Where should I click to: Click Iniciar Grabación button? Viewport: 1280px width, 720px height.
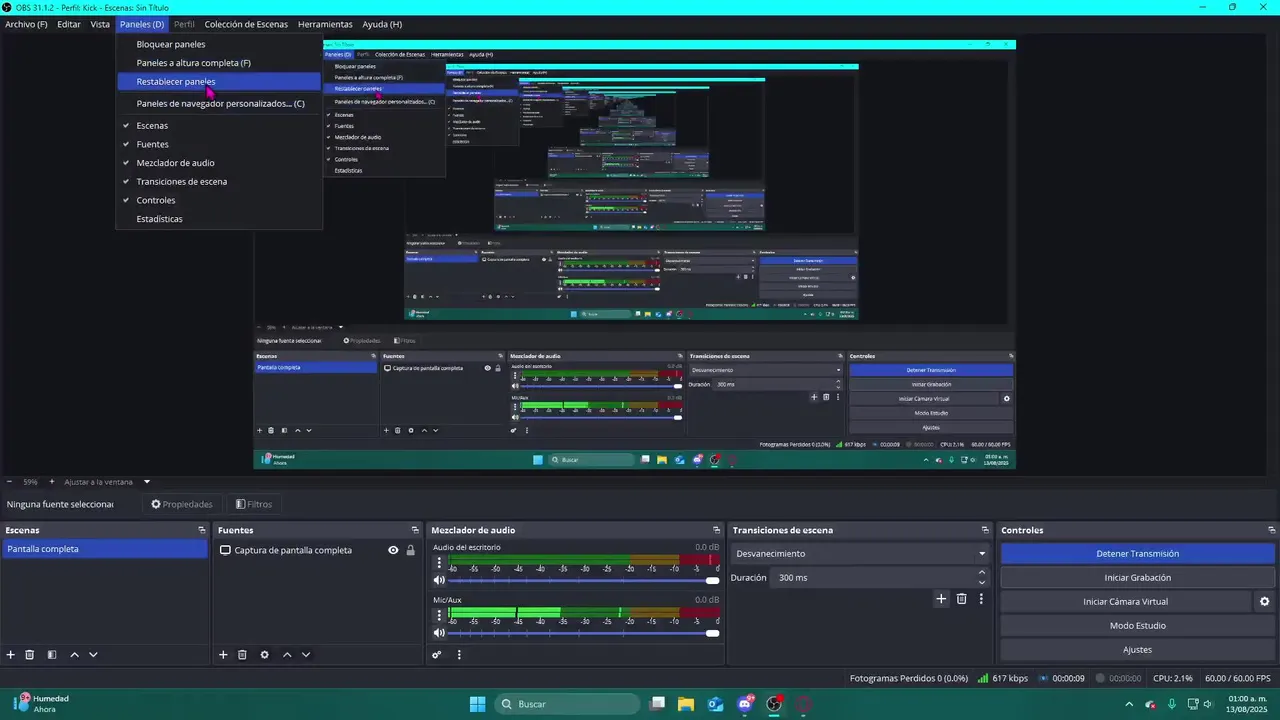1138,578
